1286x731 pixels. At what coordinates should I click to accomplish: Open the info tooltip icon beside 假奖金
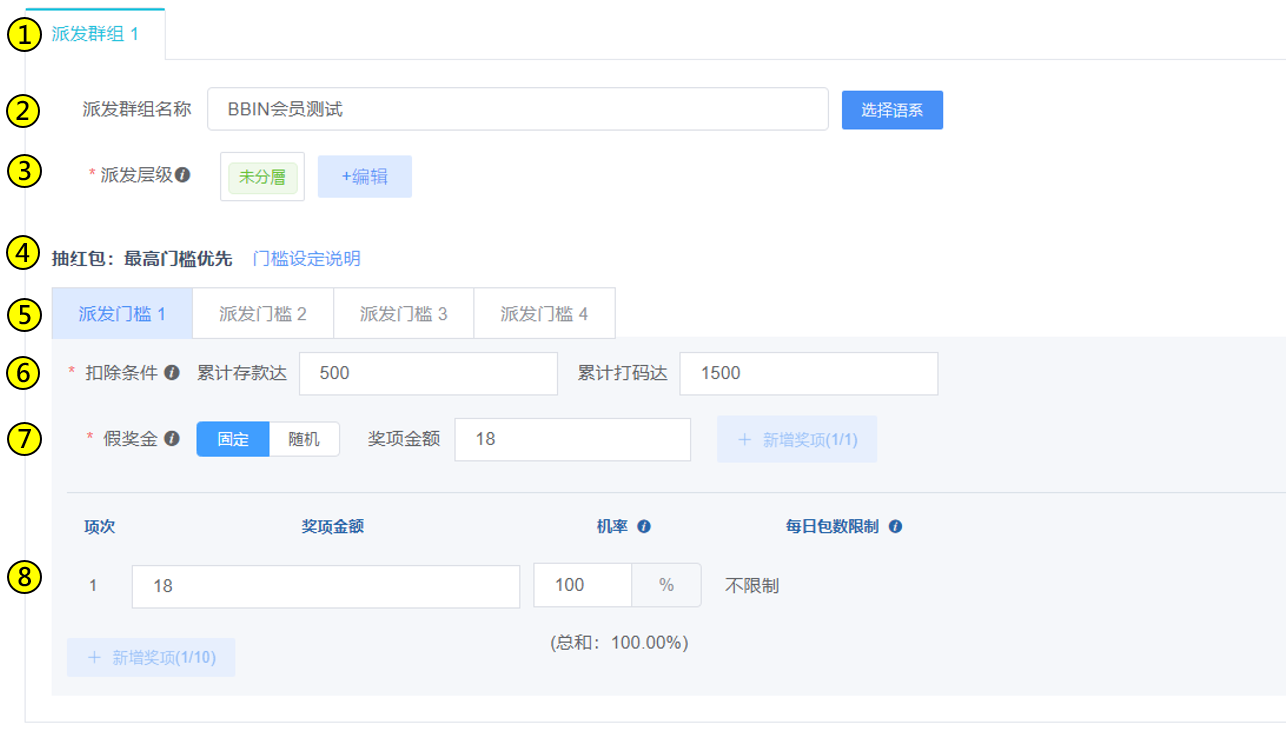pos(172,438)
